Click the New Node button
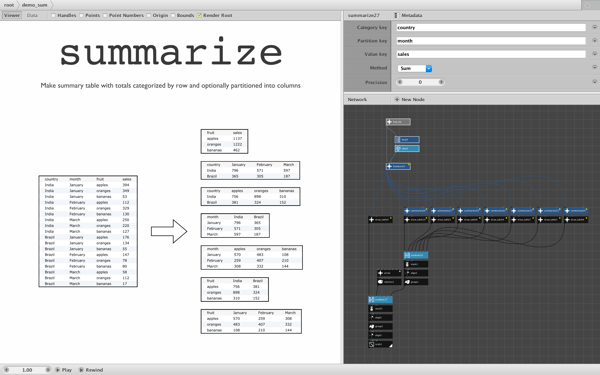 coord(410,99)
